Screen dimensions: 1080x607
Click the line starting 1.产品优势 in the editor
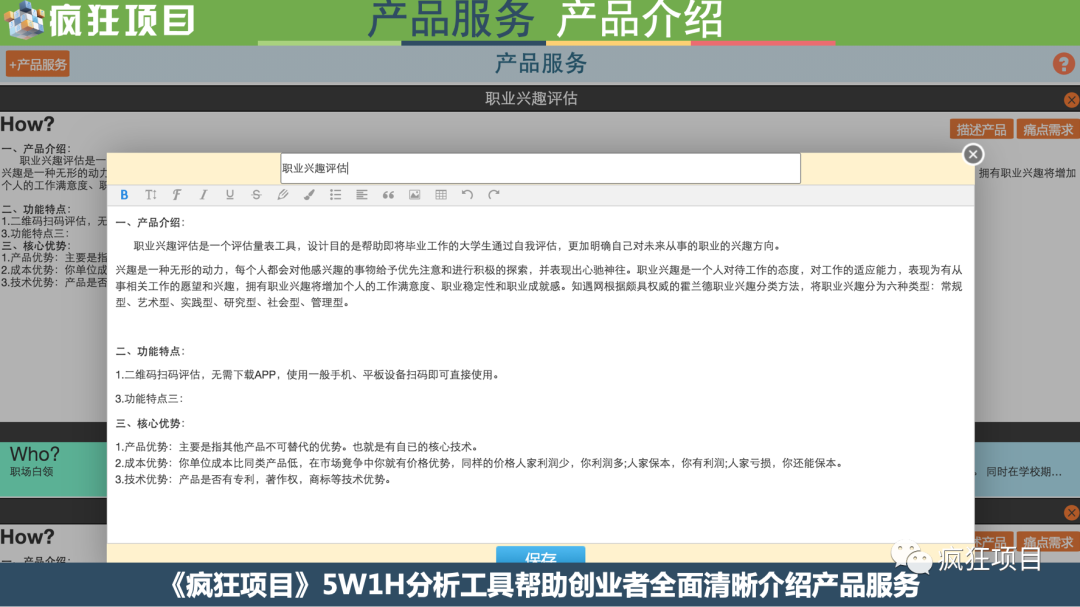(297, 447)
